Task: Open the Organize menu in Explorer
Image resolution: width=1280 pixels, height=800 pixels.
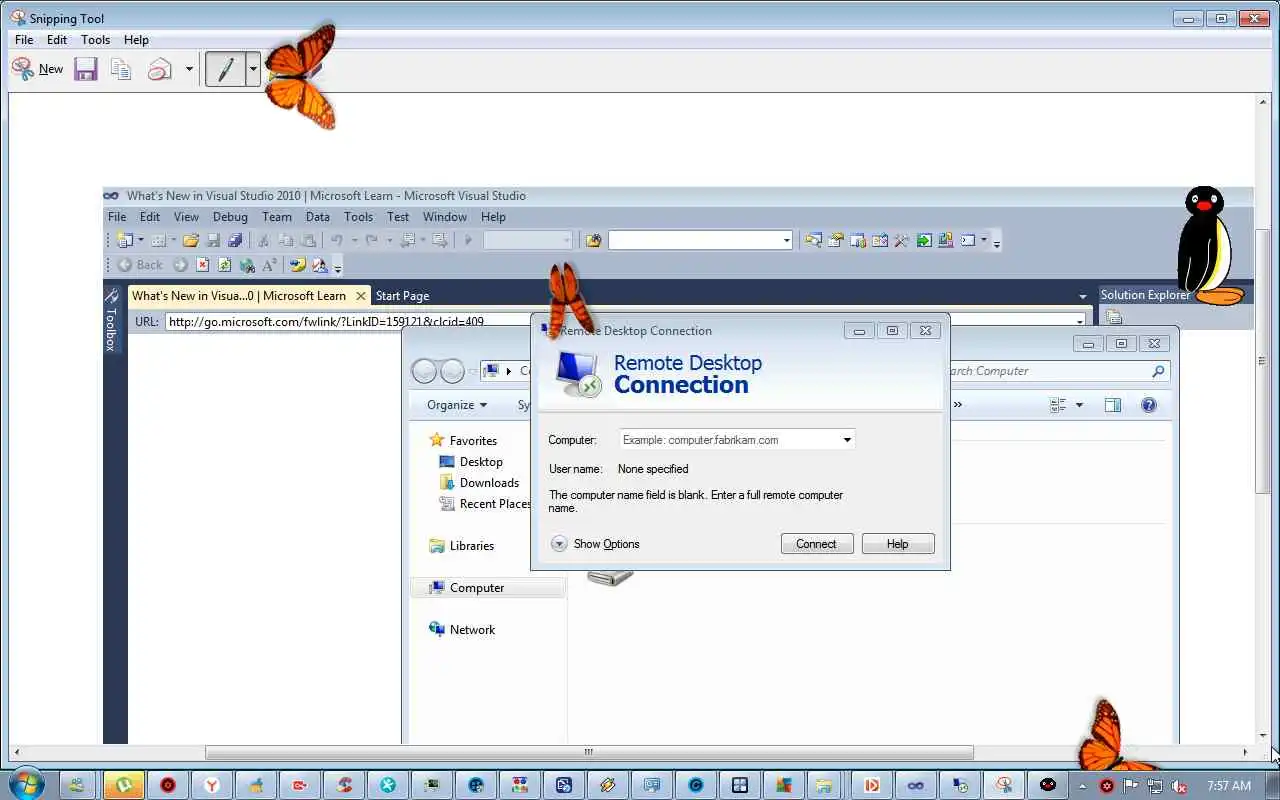Action: pyautogui.click(x=457, y=405)
